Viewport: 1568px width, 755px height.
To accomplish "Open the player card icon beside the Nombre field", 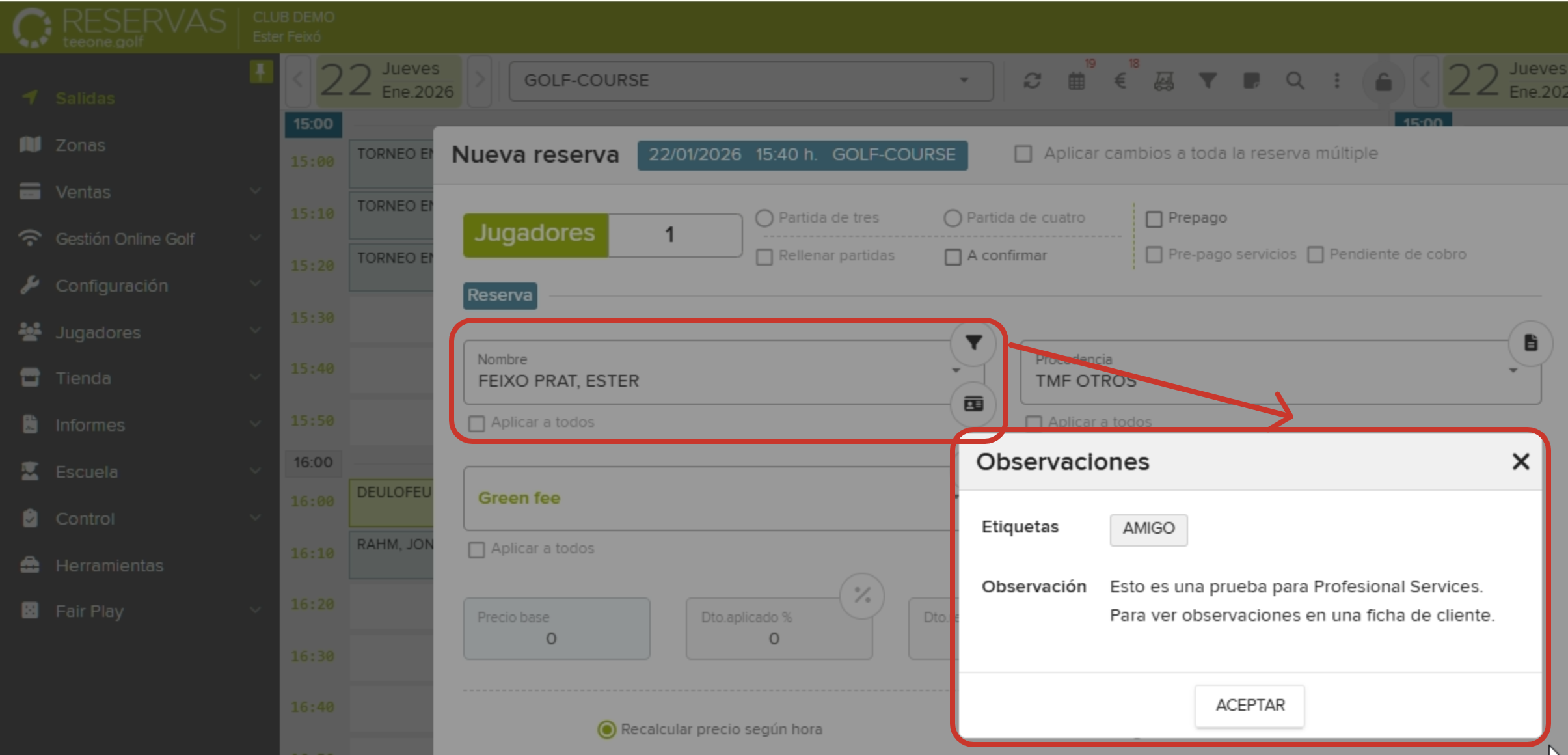I will point(973,404).
